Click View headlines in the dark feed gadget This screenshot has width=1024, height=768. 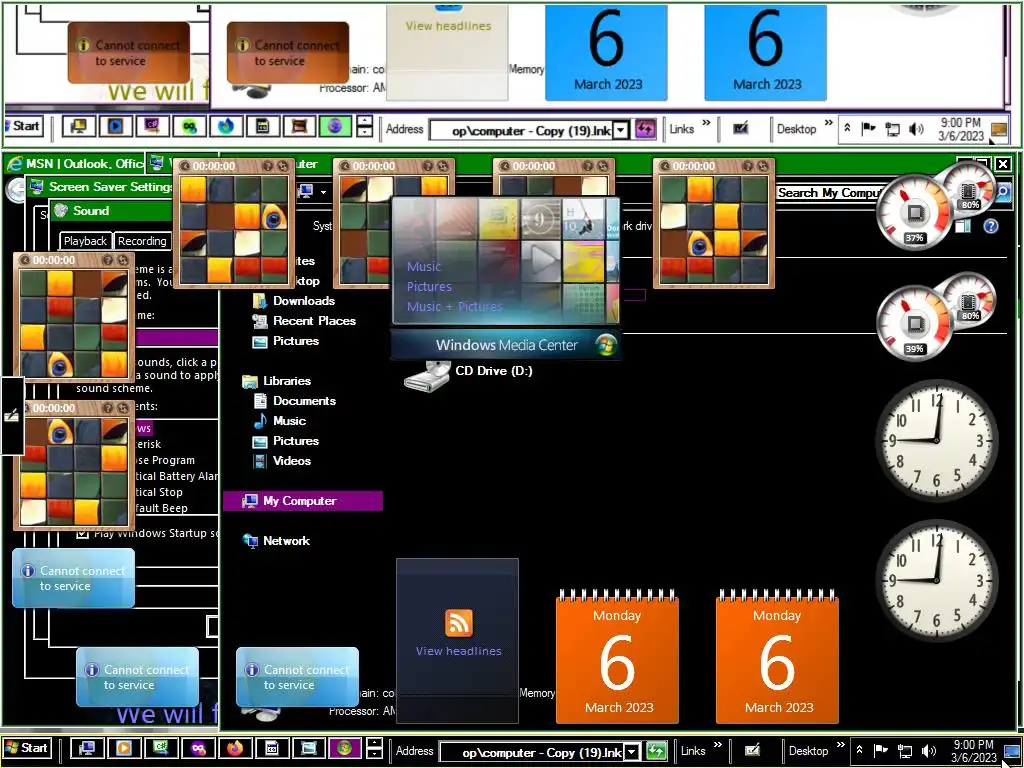[x=458, y=651]
